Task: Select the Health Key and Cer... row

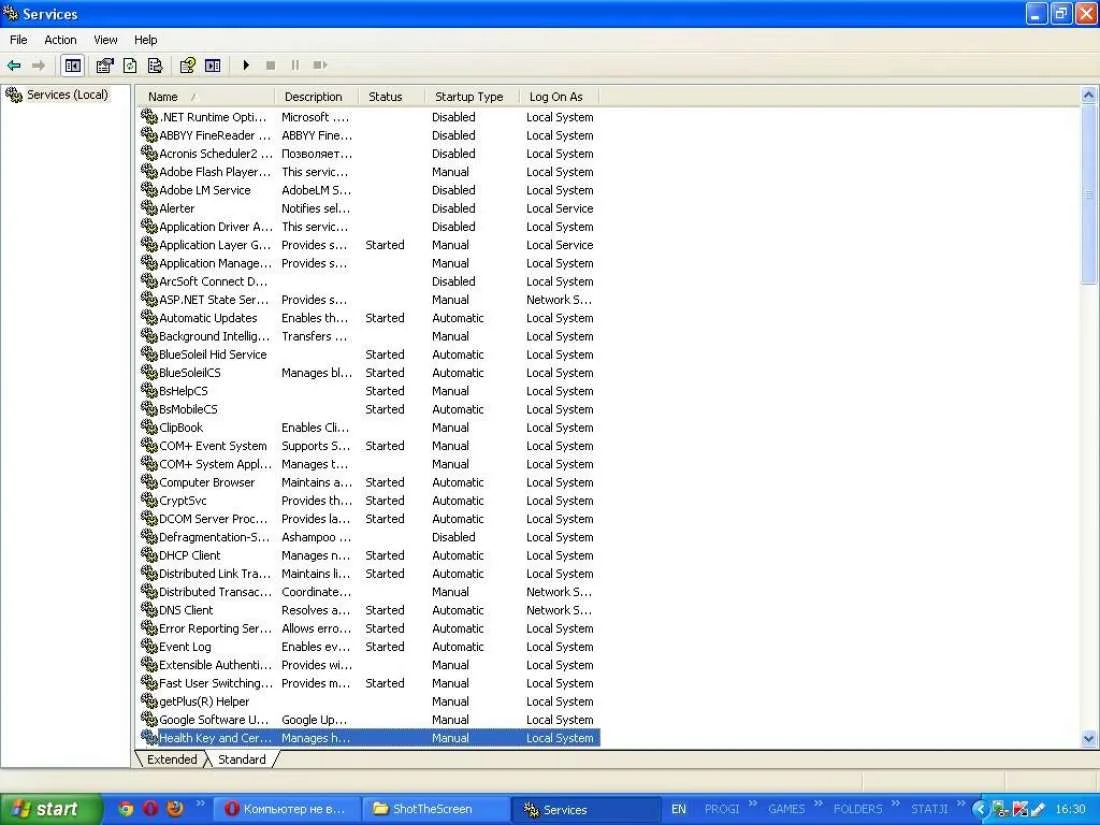Action: point(370,738)
